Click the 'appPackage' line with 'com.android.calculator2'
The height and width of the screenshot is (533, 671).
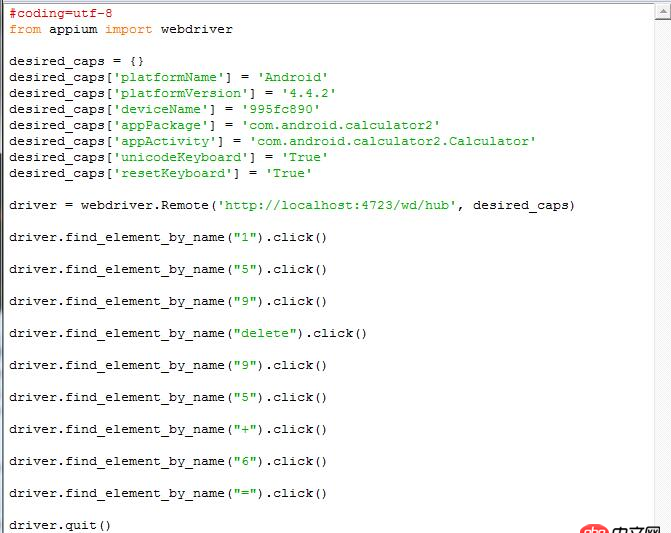(x=225, y=125)
